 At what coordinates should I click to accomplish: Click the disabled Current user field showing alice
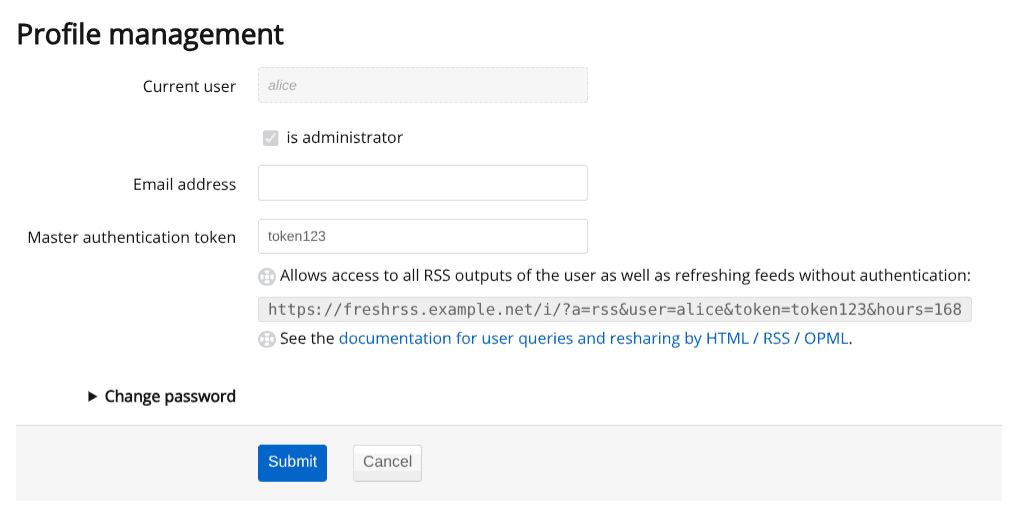[422, 86]
